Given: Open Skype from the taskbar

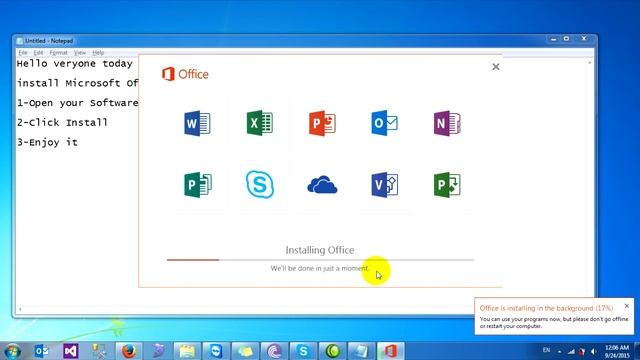Looking at the screenshot, I should (x=303, y=351).
